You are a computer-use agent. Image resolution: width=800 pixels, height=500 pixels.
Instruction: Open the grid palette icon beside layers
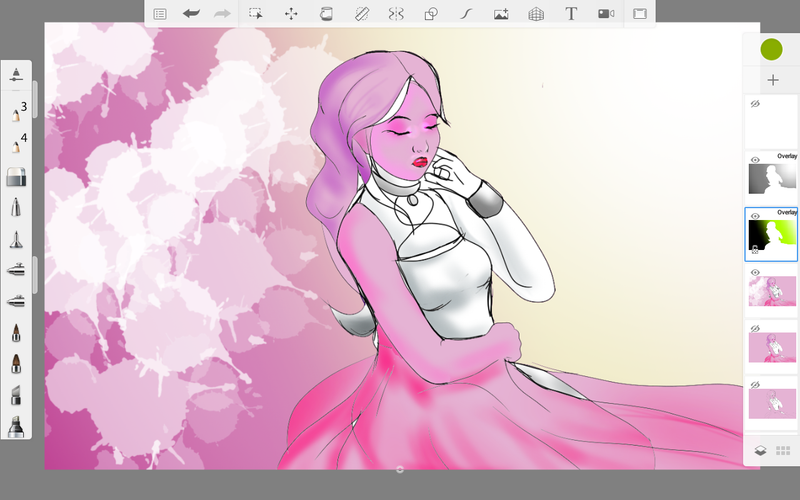[783, 451]
